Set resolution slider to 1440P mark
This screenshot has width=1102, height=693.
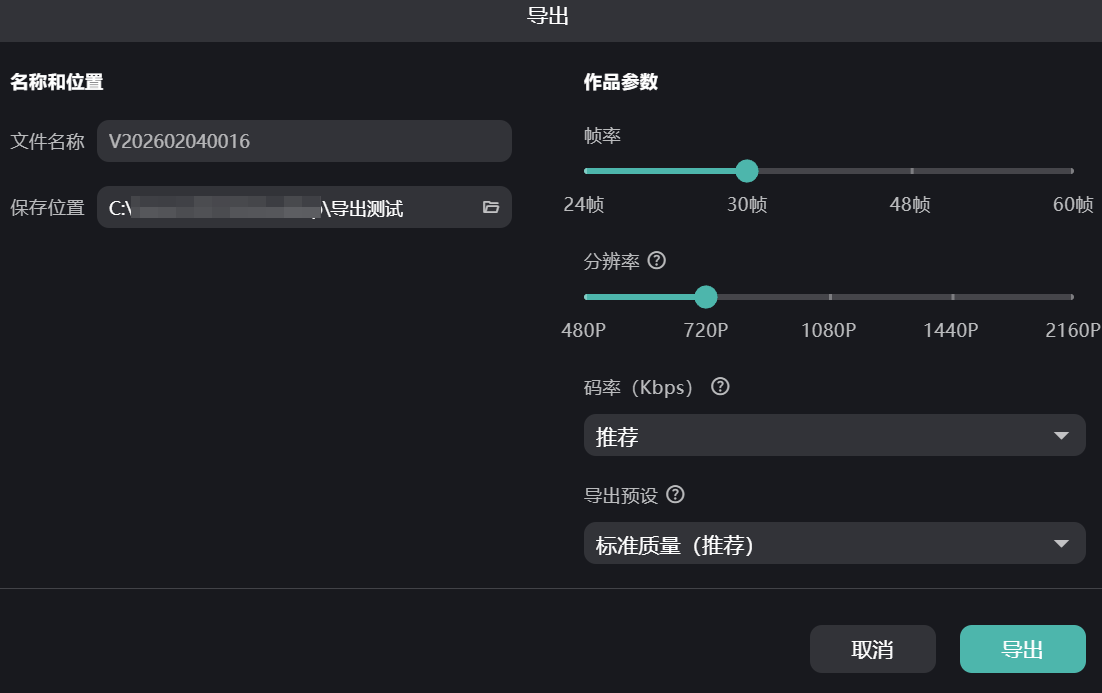(x=952, y=297)
